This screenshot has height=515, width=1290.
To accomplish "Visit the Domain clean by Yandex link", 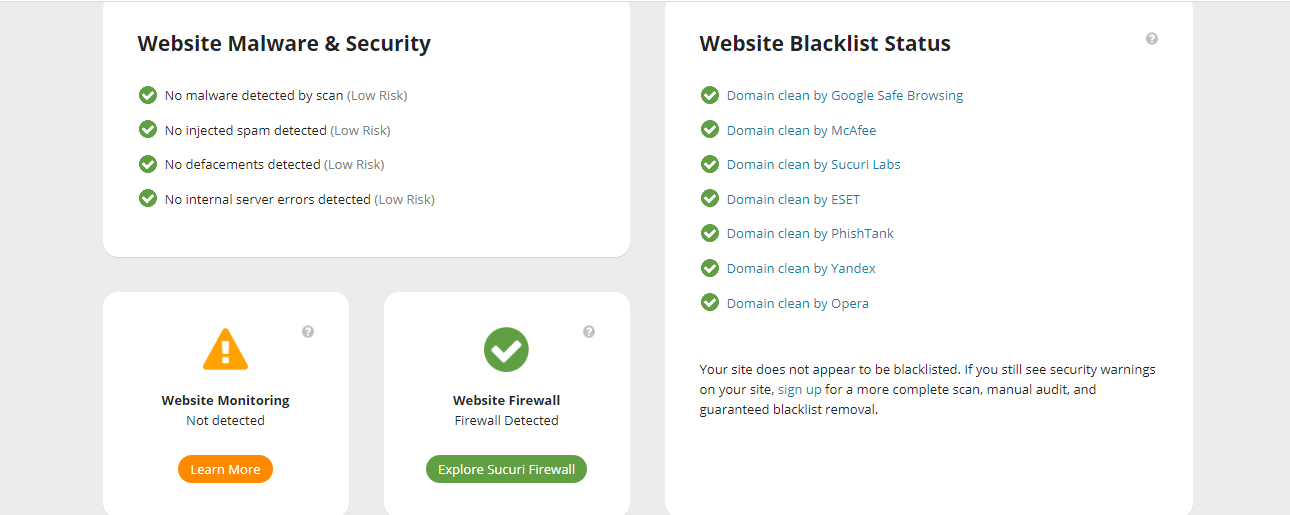I will (801, 268).
